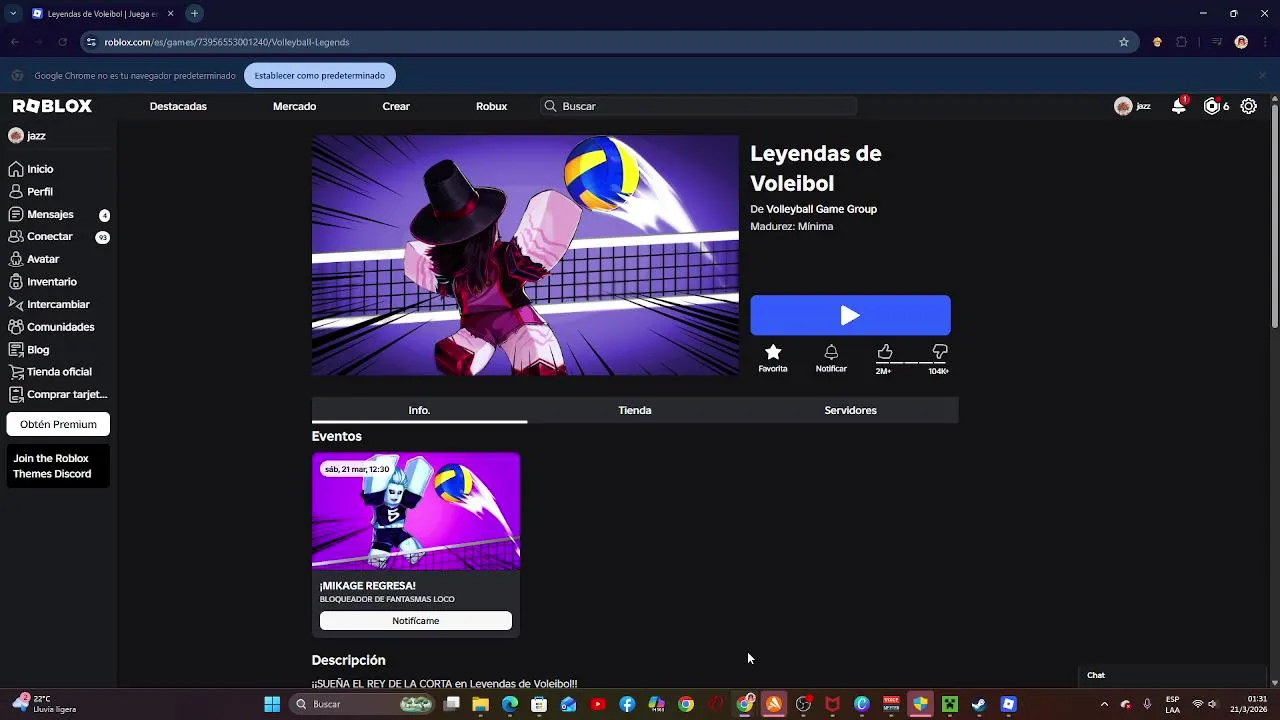1280x720 pixels.
Task: Show hidden tray icons chevron
Action: [1104, 704]
